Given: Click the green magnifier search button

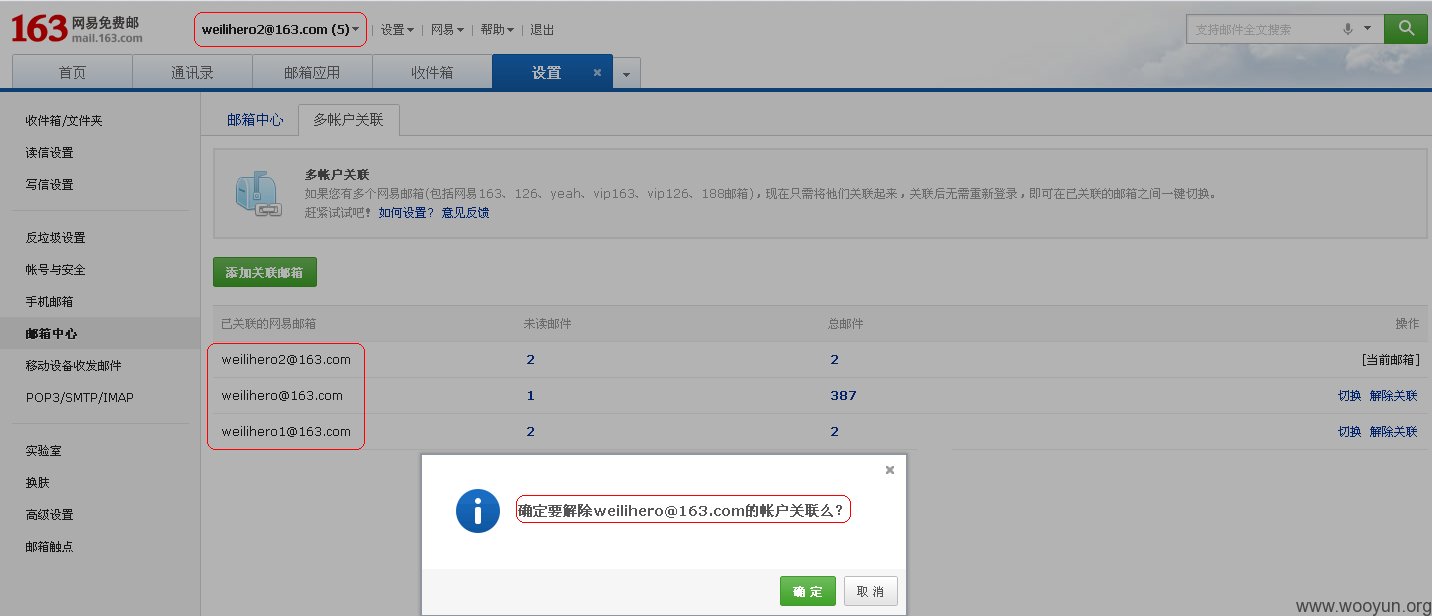Looking at the screenshot, I should (1405, 29).
